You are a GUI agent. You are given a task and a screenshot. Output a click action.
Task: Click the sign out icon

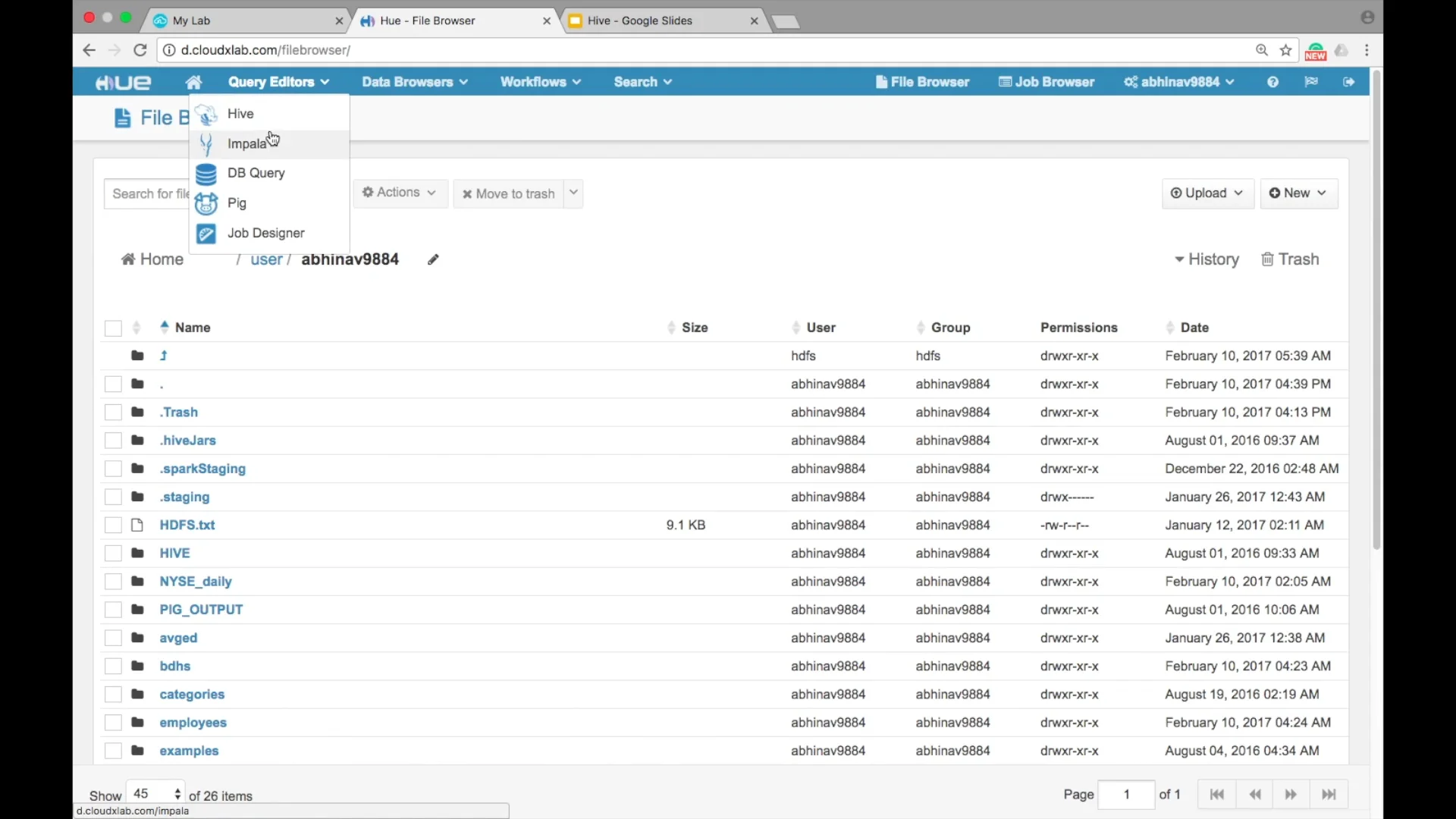(x=1348, y=82)
